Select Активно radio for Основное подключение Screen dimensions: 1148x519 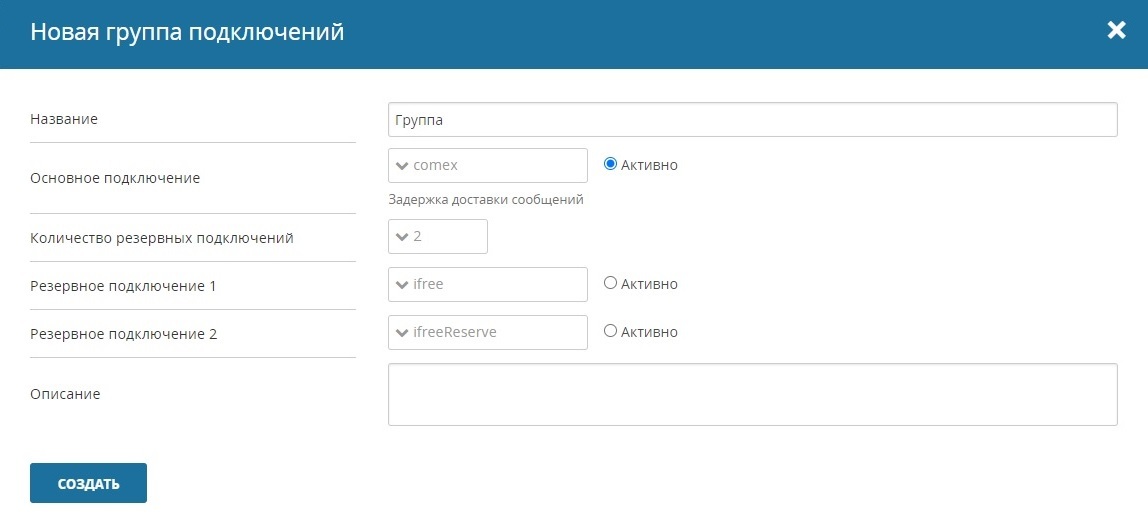pyautogui.click(x=610, y=165)
